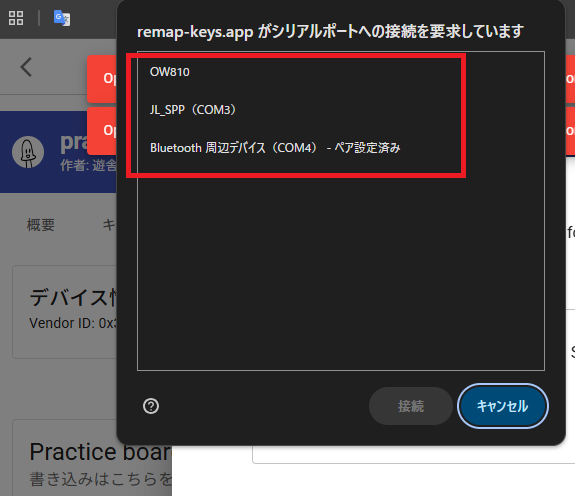Open the browser tab grid icon

16,18
